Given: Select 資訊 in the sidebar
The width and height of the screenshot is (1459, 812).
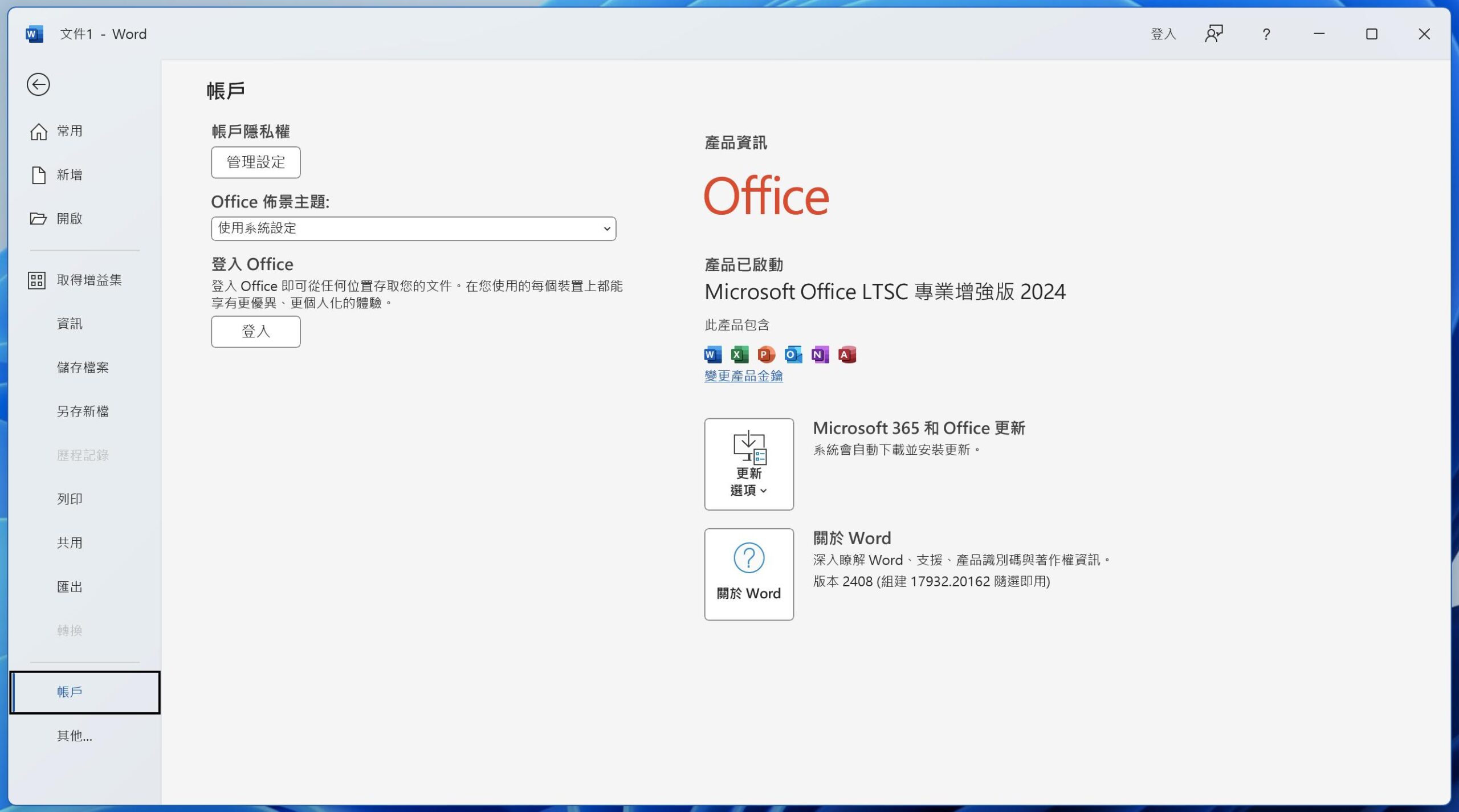Looking at the screenshot, I should (69, 324).
